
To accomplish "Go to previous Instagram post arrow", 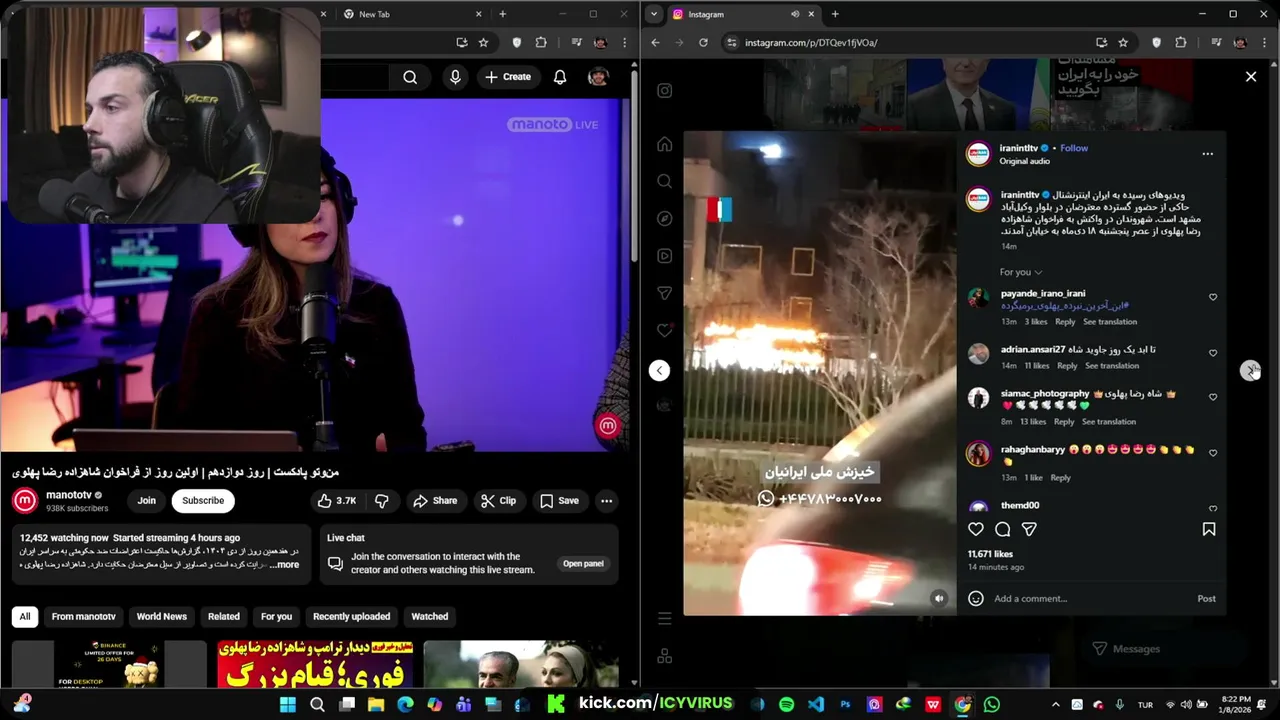I will point(659,370).
